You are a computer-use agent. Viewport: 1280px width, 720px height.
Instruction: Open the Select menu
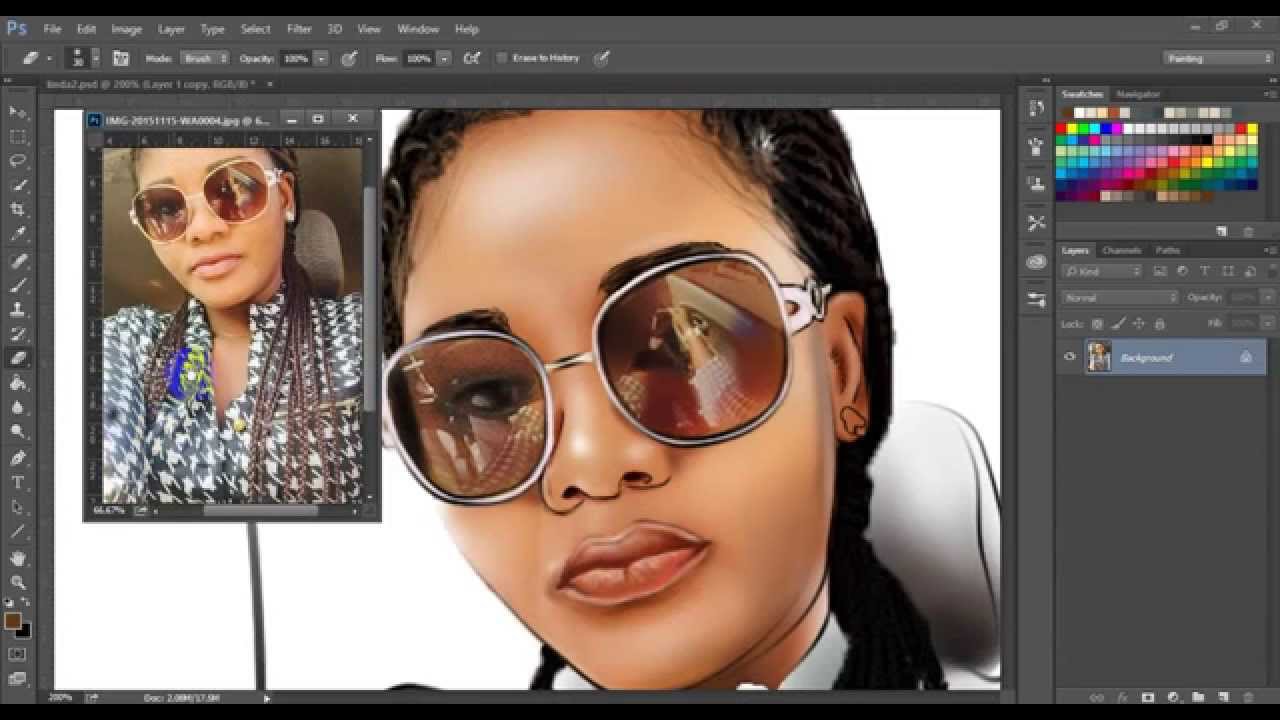255,29
